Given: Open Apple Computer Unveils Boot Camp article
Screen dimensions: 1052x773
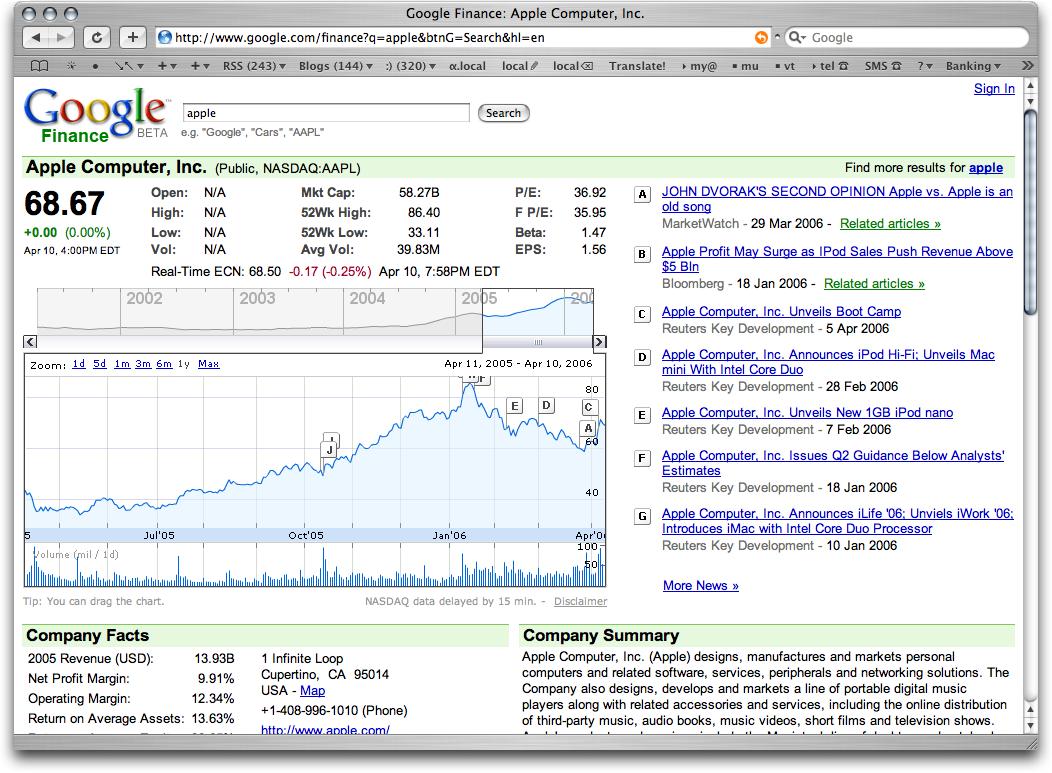Looking at the screenshot, I should pos(781,311).
